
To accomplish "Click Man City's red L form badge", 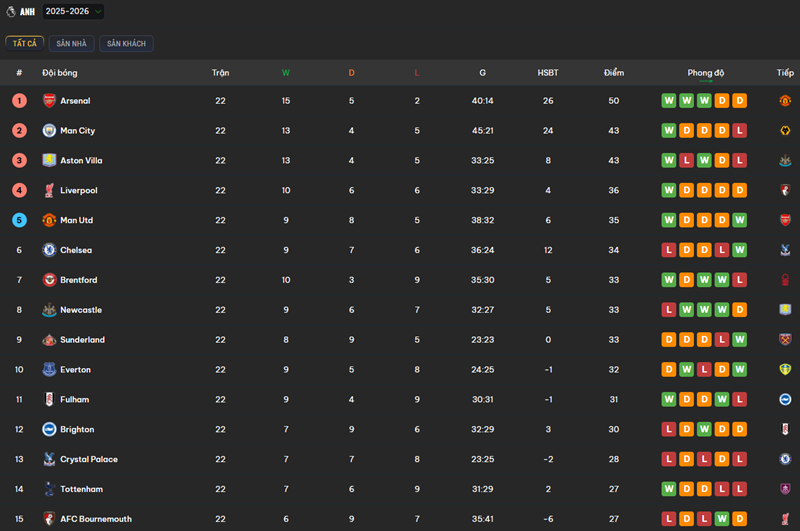I will [739, 131].
